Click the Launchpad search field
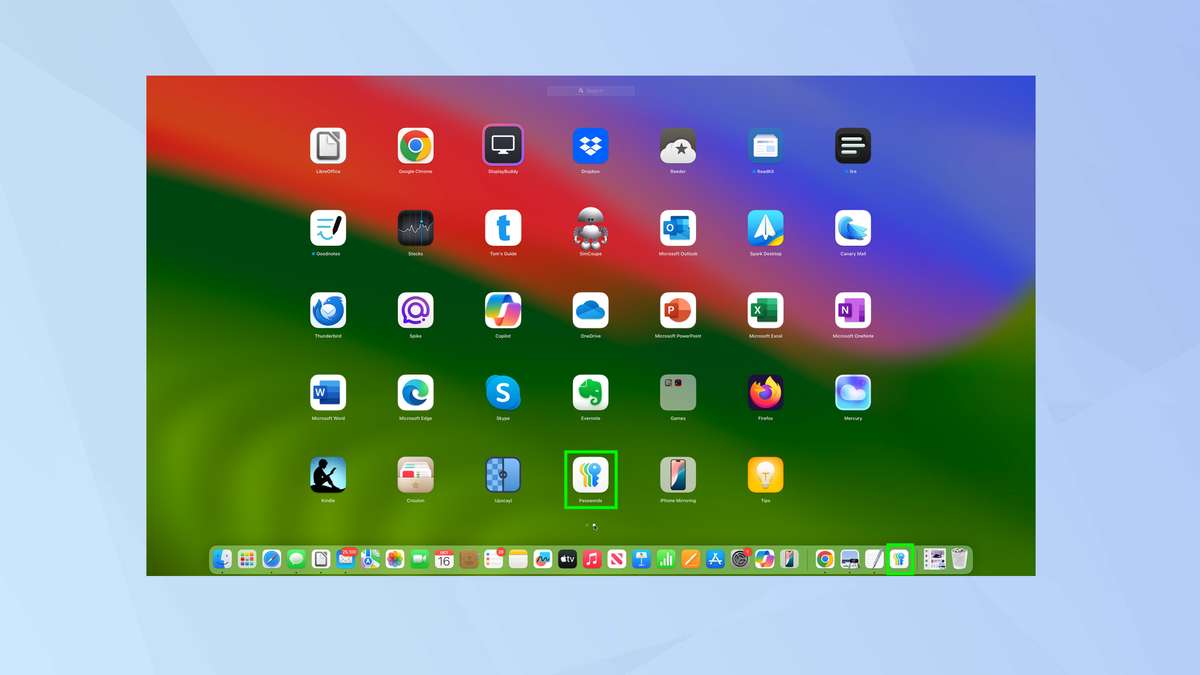 (x=590, y=90)
